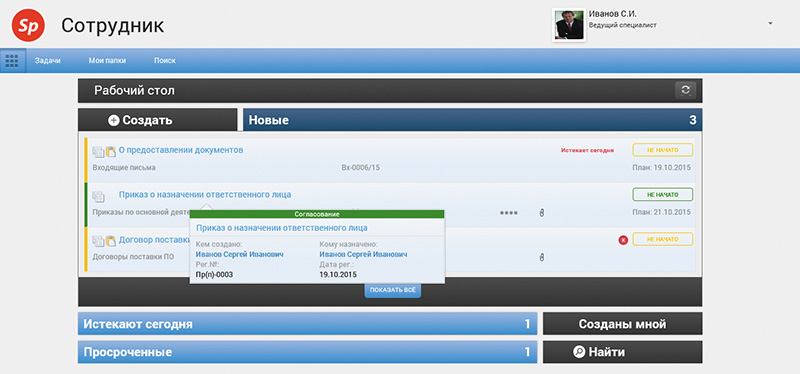Open О предоставлении документов link

coord(181,150)
